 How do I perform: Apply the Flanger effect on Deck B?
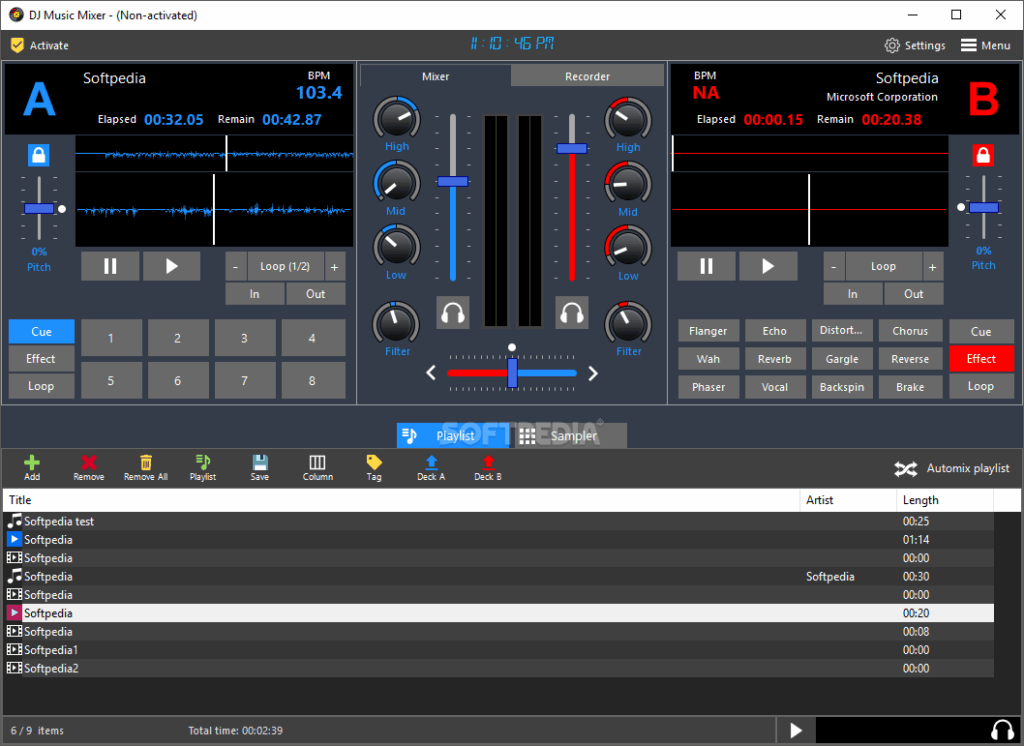point(708,331)
